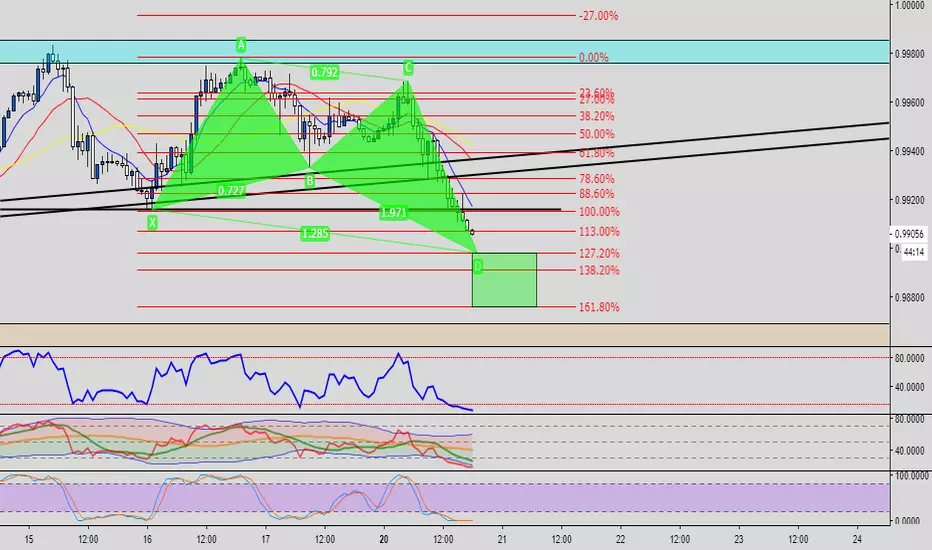Click harmonic pattern point X label
Image resolution: width=932 pixels, height=550 pixels.
pos(153,222)
